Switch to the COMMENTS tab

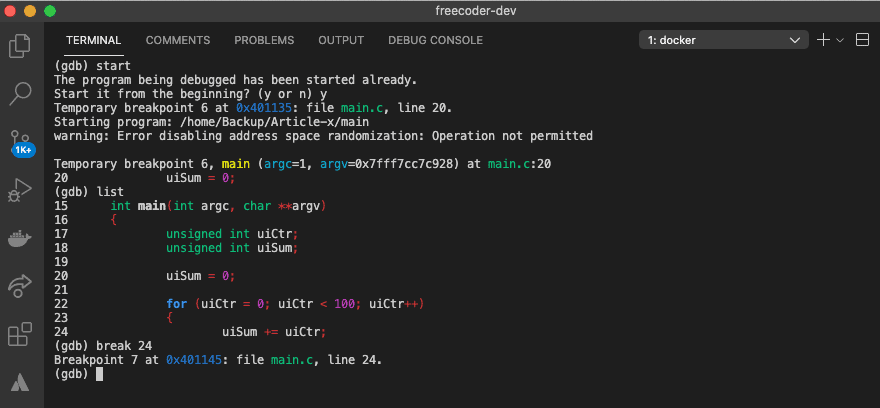click(178, 40)
